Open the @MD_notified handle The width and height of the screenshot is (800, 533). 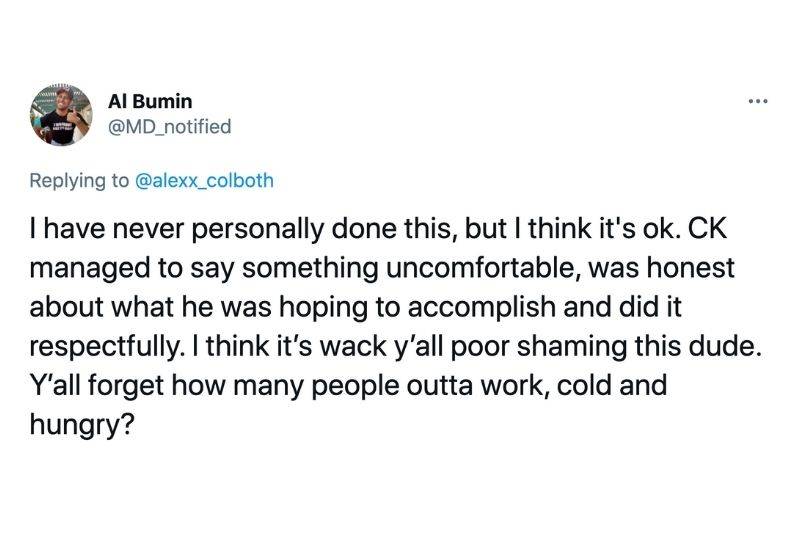[x=169, y=126]
